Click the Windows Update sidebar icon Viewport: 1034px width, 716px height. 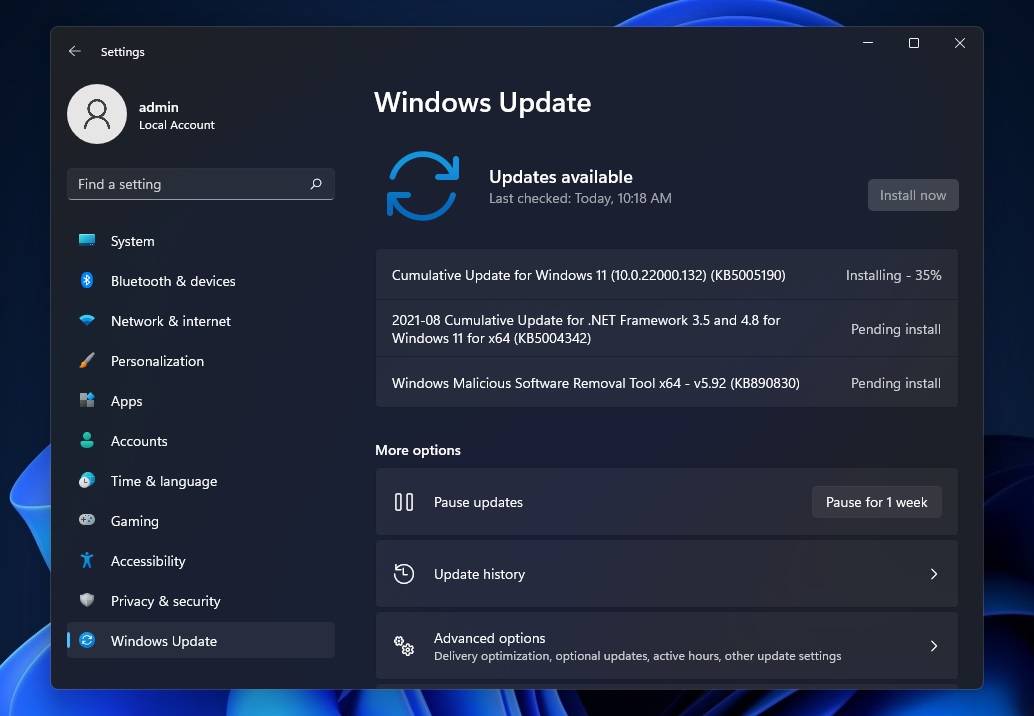[87, 640]
